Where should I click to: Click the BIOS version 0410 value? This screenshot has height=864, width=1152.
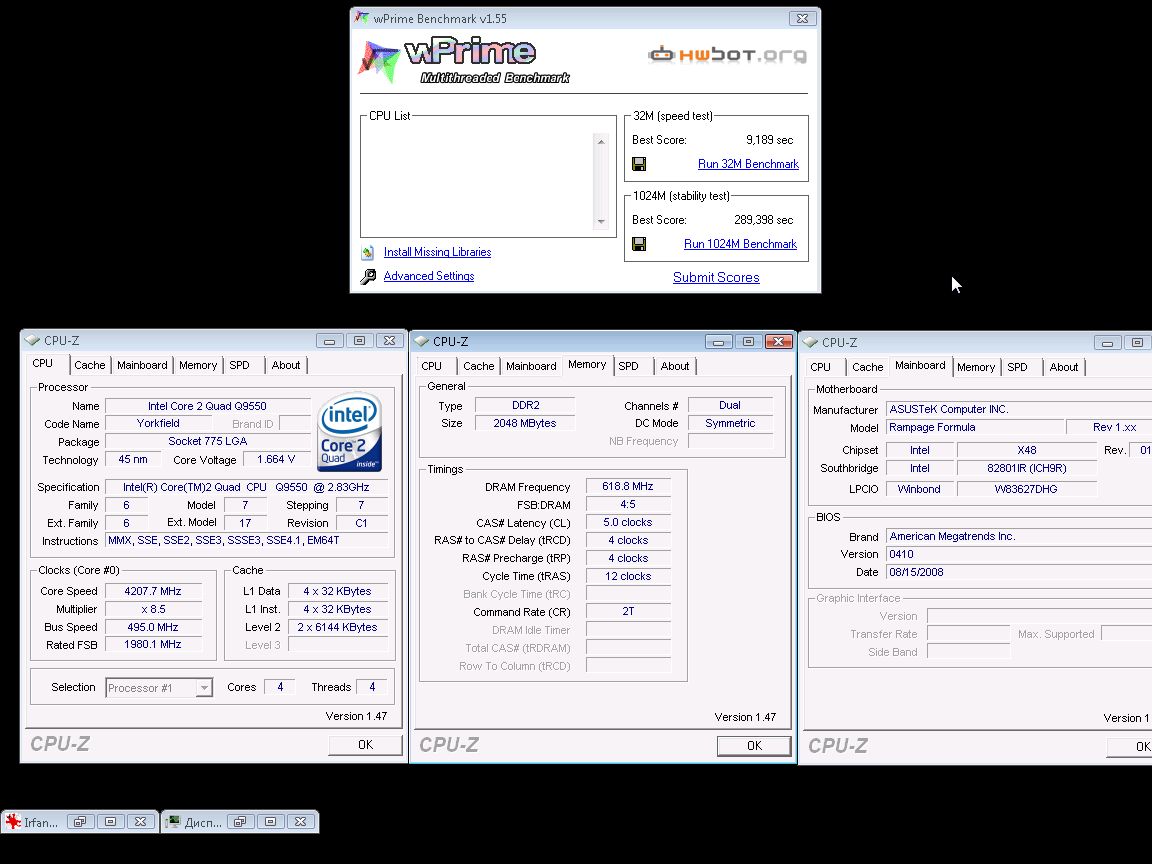coord(1019,555)
